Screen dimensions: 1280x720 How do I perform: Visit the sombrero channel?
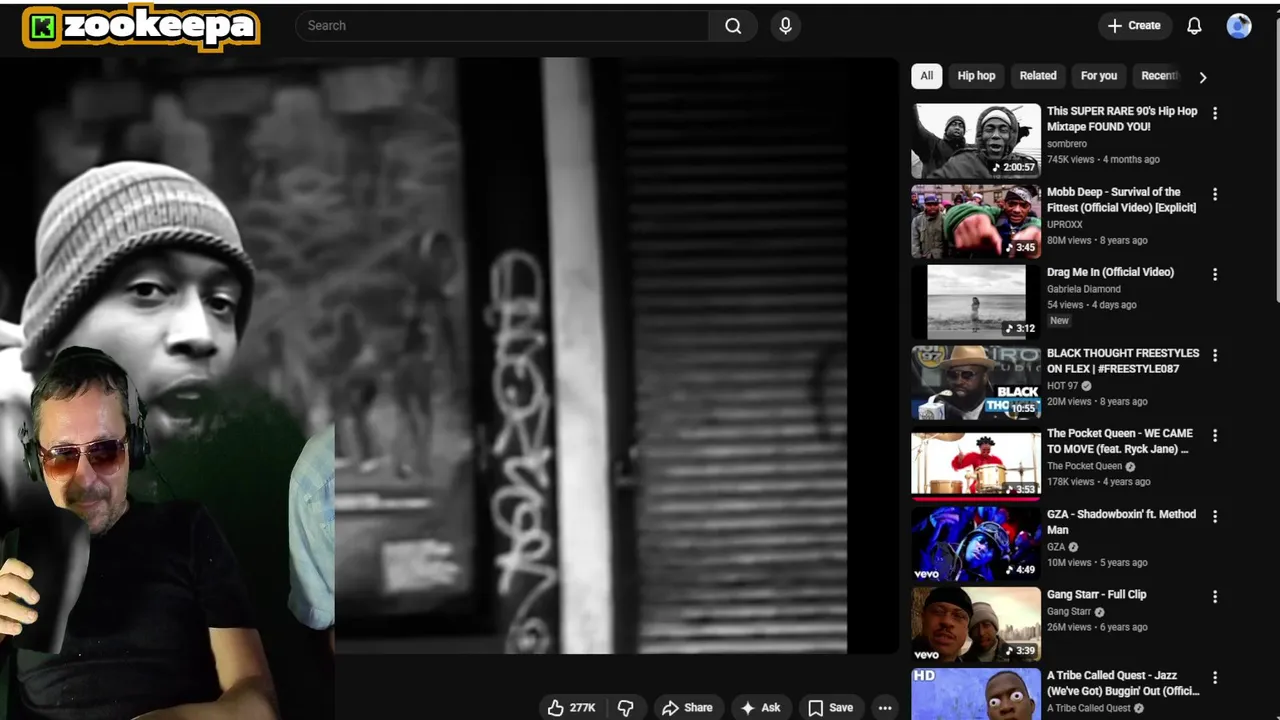[x=1067, y=144]
